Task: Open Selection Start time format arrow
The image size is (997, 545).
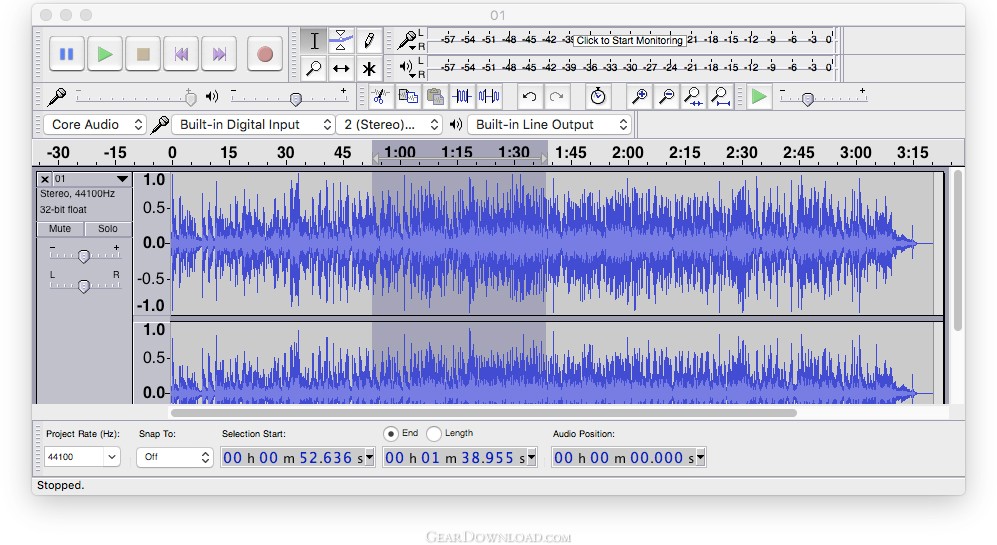Action: tap(369, 457)
